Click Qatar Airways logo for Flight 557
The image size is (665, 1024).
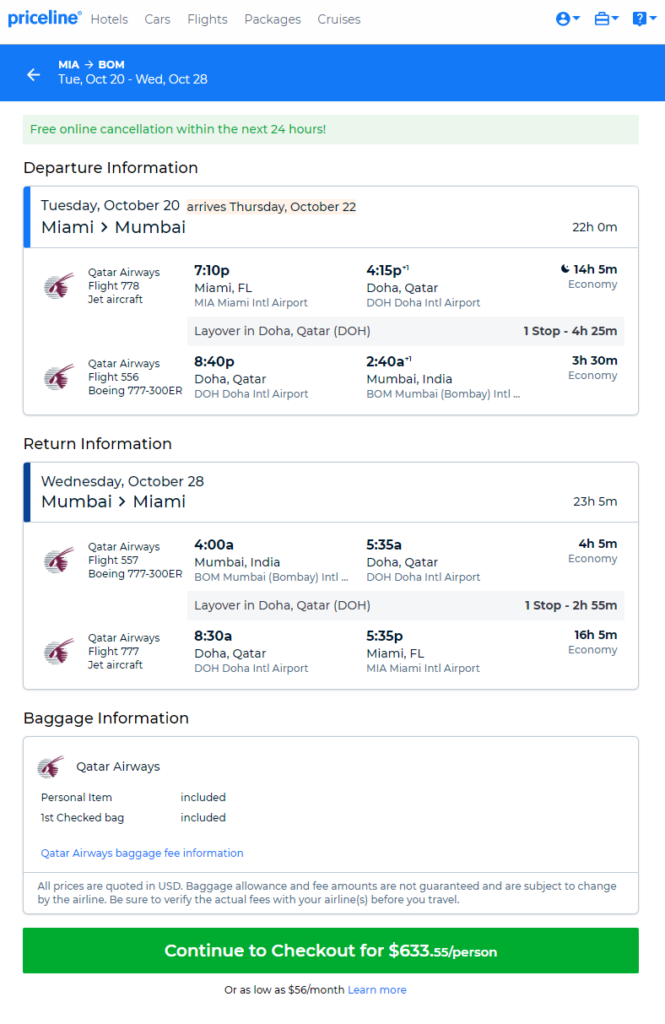pyautogui.click(x=59, y=560)
